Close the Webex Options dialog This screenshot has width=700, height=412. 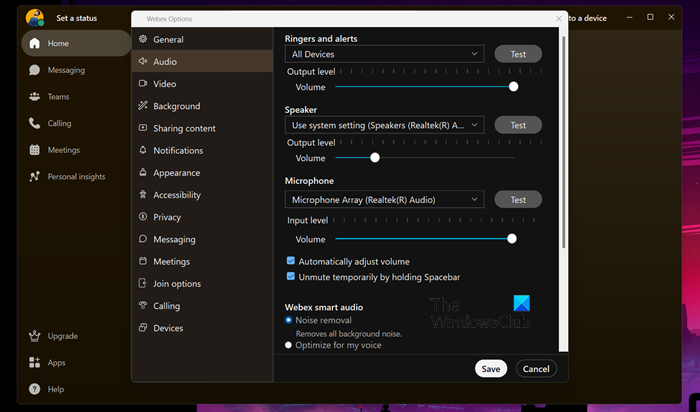click(558, 19)
